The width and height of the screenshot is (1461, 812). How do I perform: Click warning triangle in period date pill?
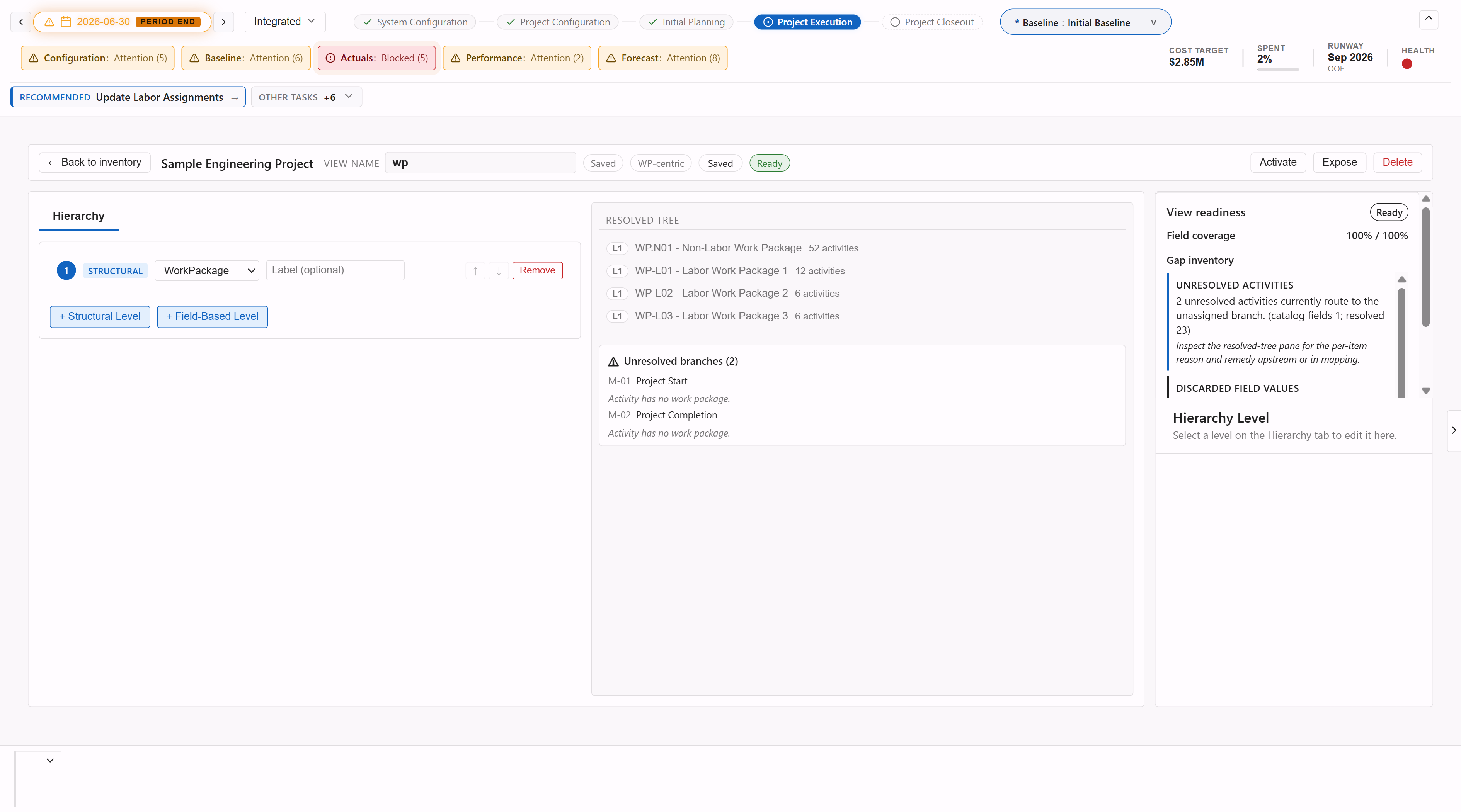tap(49, 22)
